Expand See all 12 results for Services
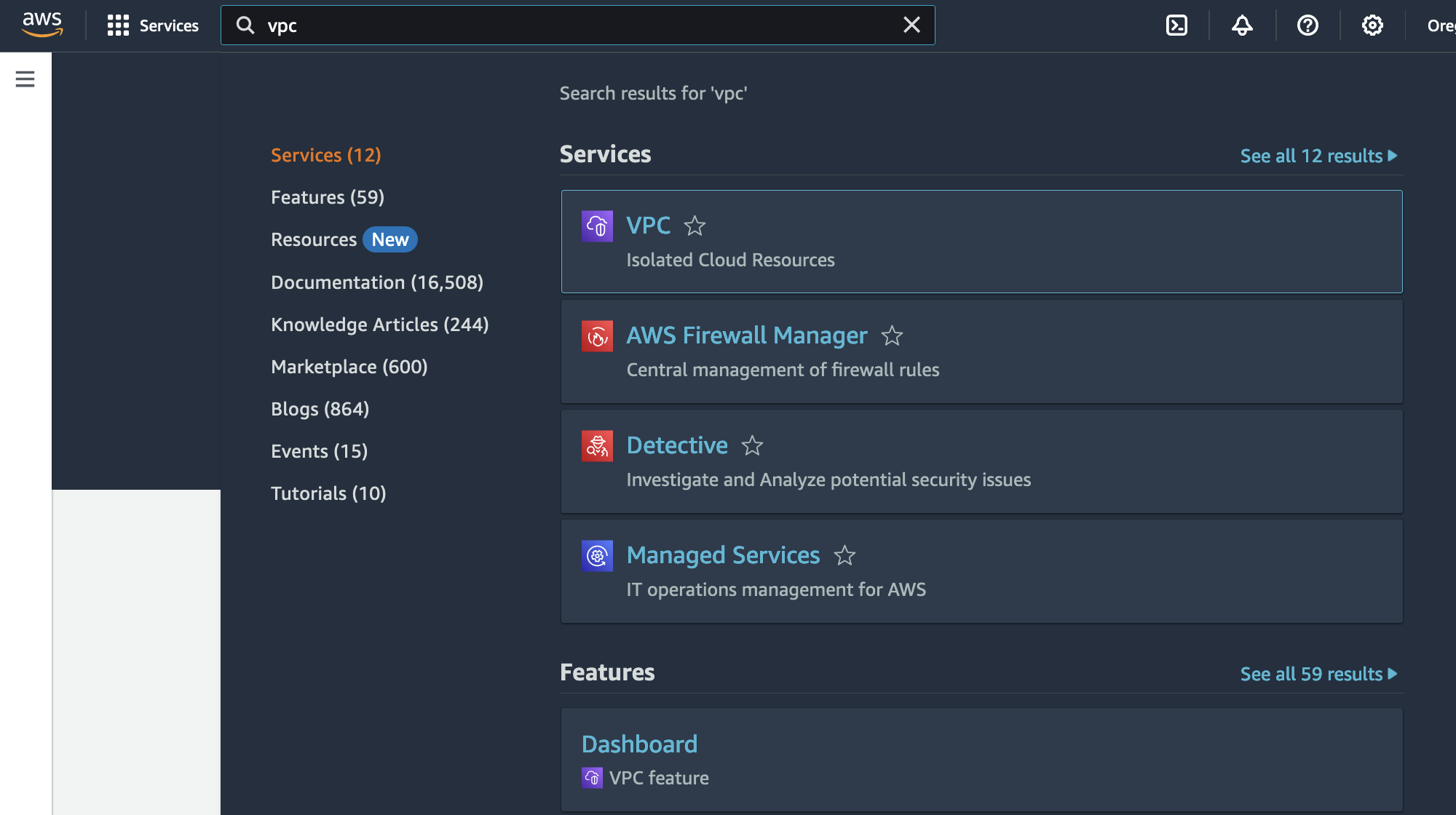 click(1318, 156)
